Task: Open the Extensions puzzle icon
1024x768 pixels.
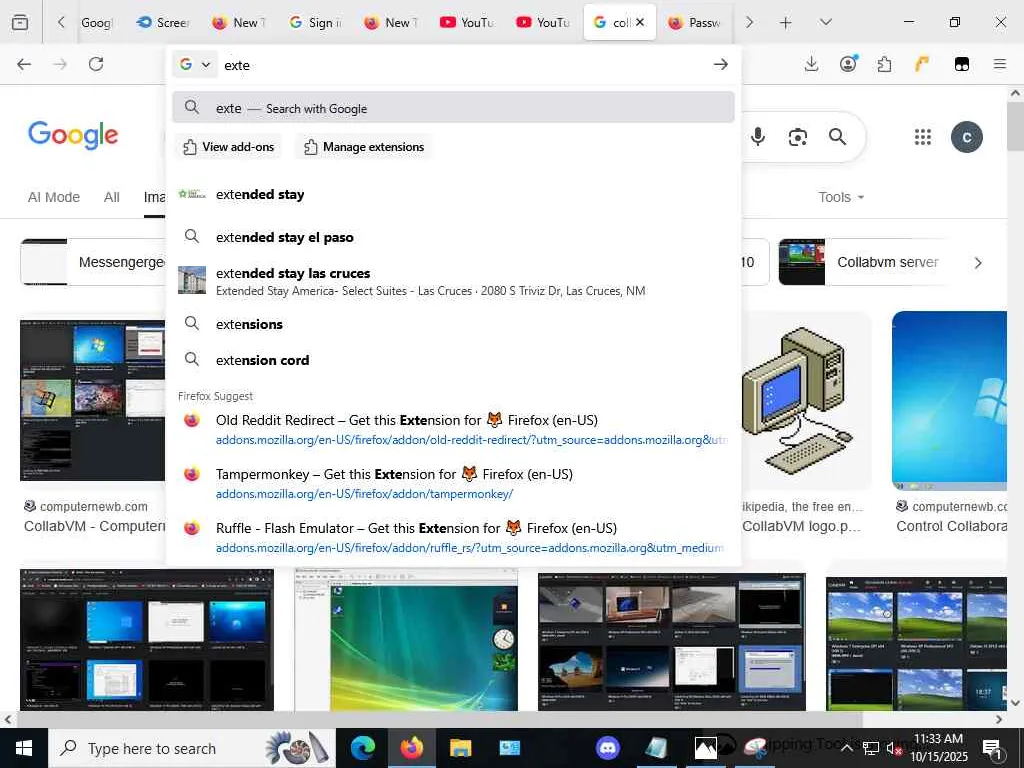Action: tap(884, 64)
